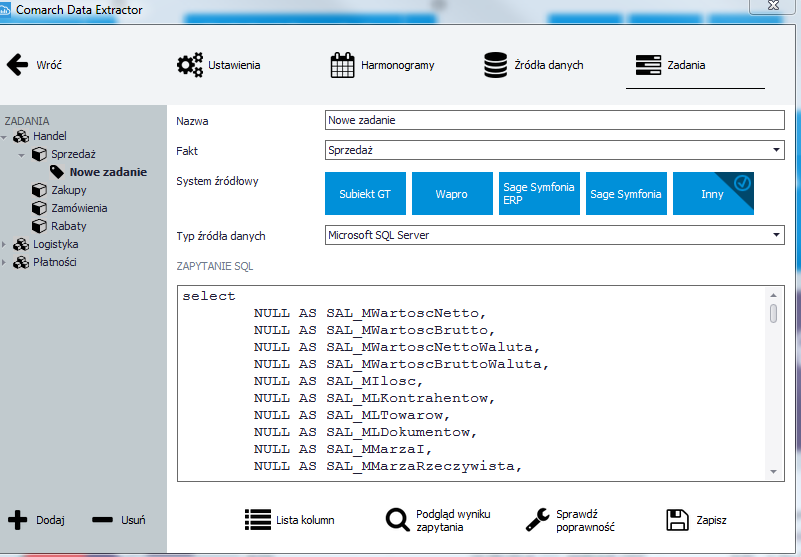Save task with the Zapisz floppy icon

tap(677, 520)
